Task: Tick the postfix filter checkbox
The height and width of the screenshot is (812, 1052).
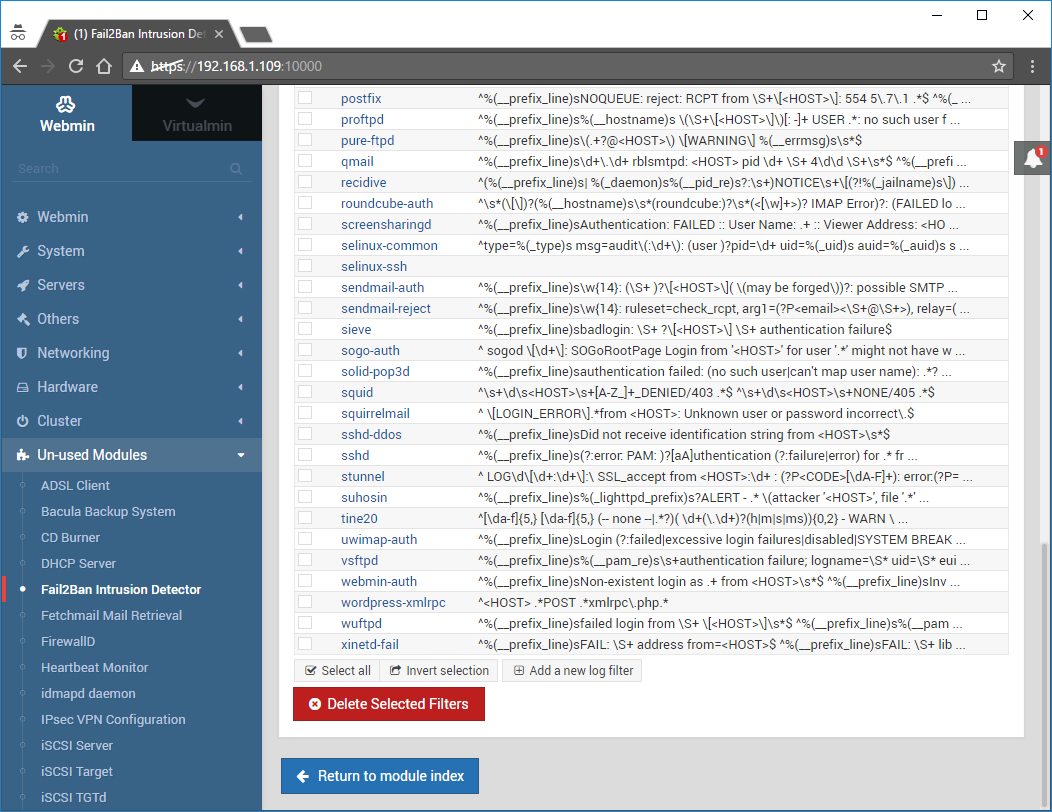Action: tap(305, 98)
